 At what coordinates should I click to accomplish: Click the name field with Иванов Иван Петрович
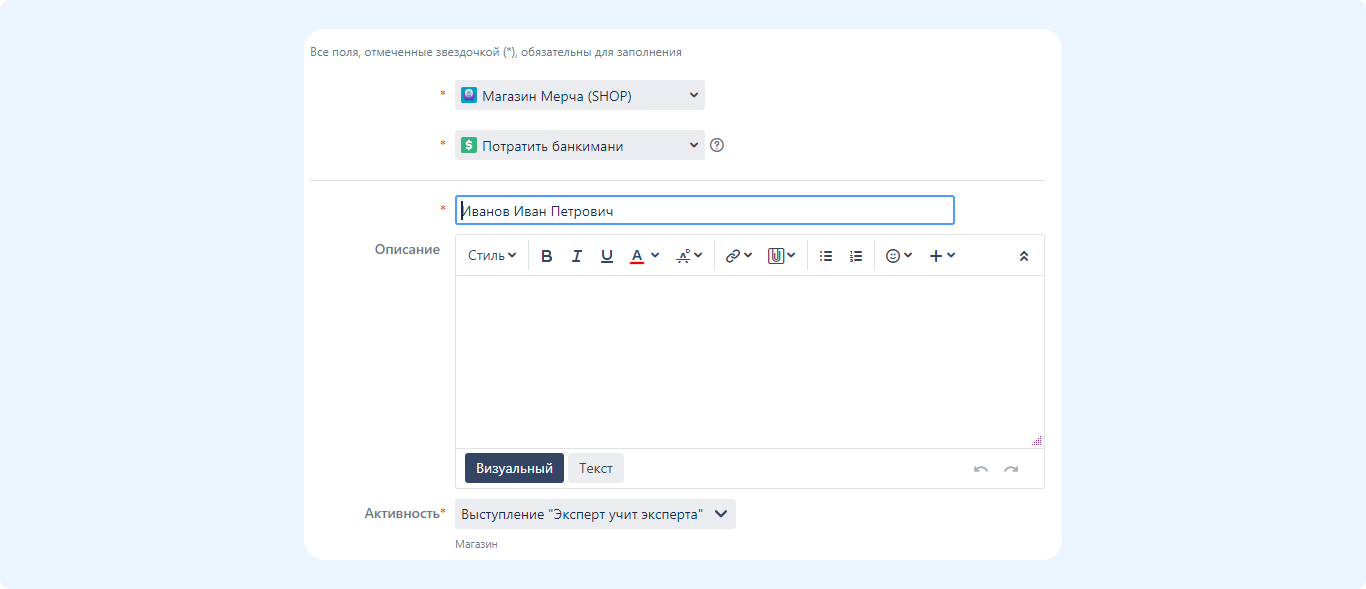pos(705,210)
